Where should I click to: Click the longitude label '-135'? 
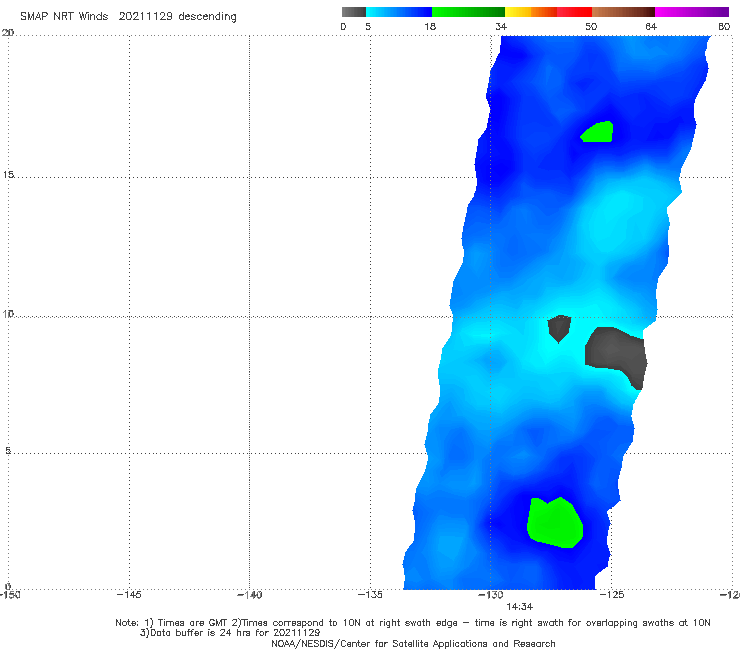[x=370, y=595]
